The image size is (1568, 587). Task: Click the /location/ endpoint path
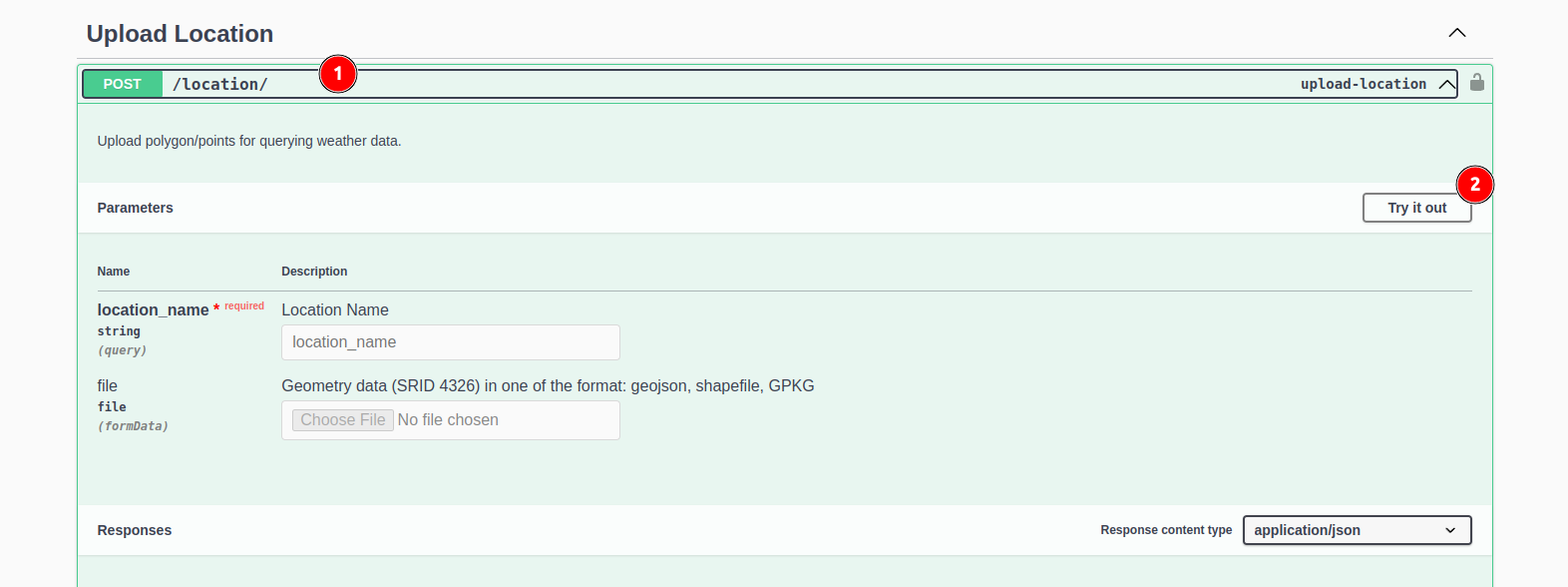pyautogui.click(x=220, y=84)
